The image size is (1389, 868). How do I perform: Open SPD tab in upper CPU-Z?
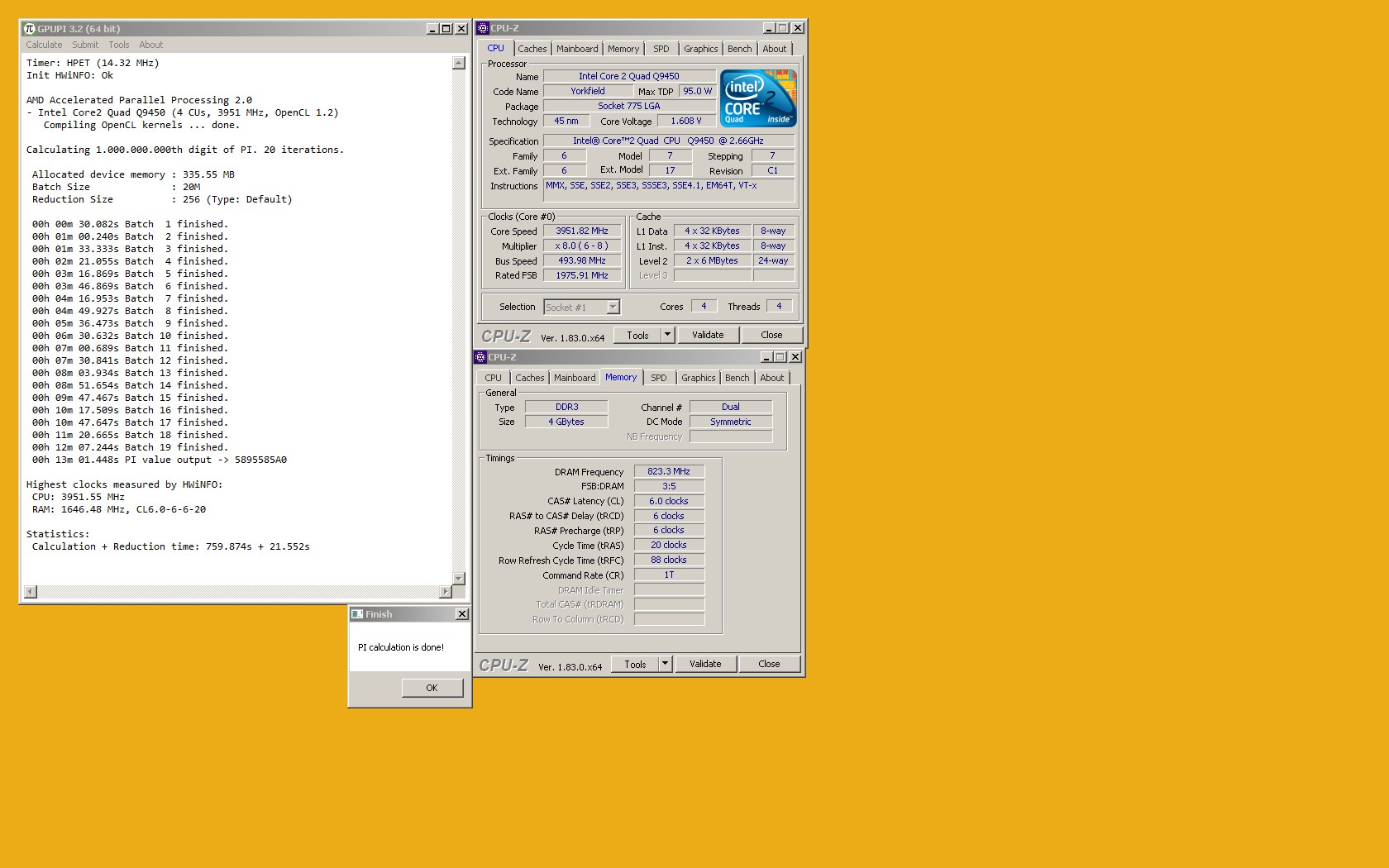coord(661,49)
